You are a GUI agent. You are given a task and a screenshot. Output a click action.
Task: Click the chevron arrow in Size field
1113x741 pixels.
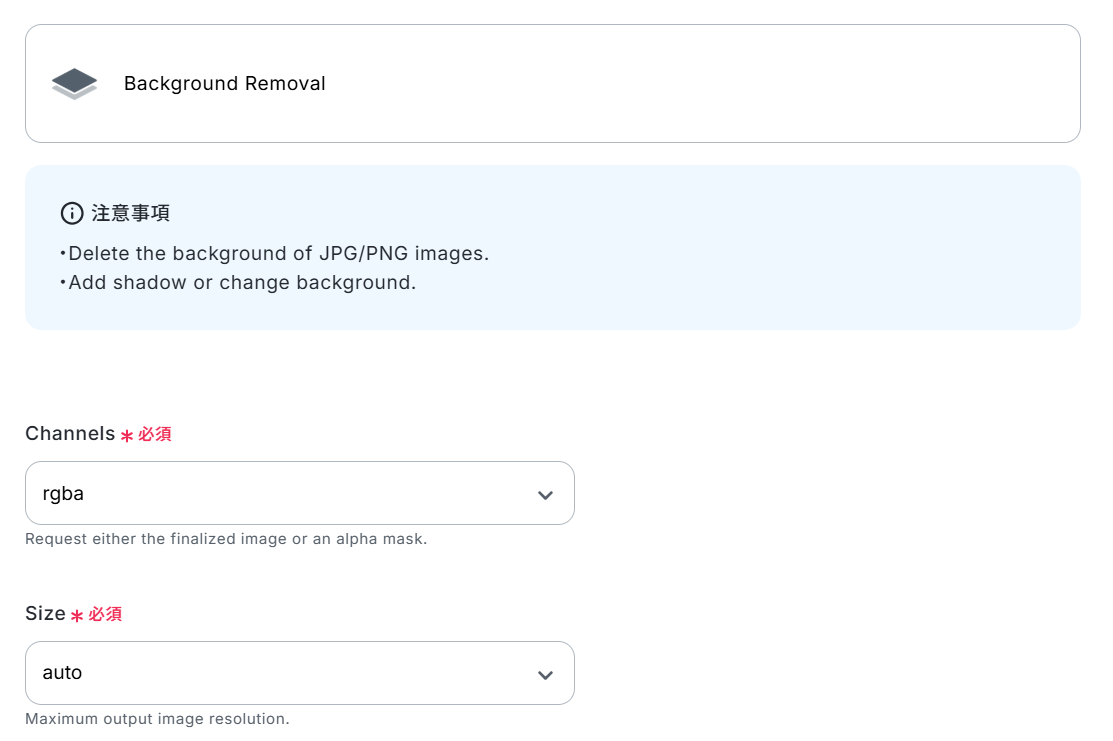(545, 674)
